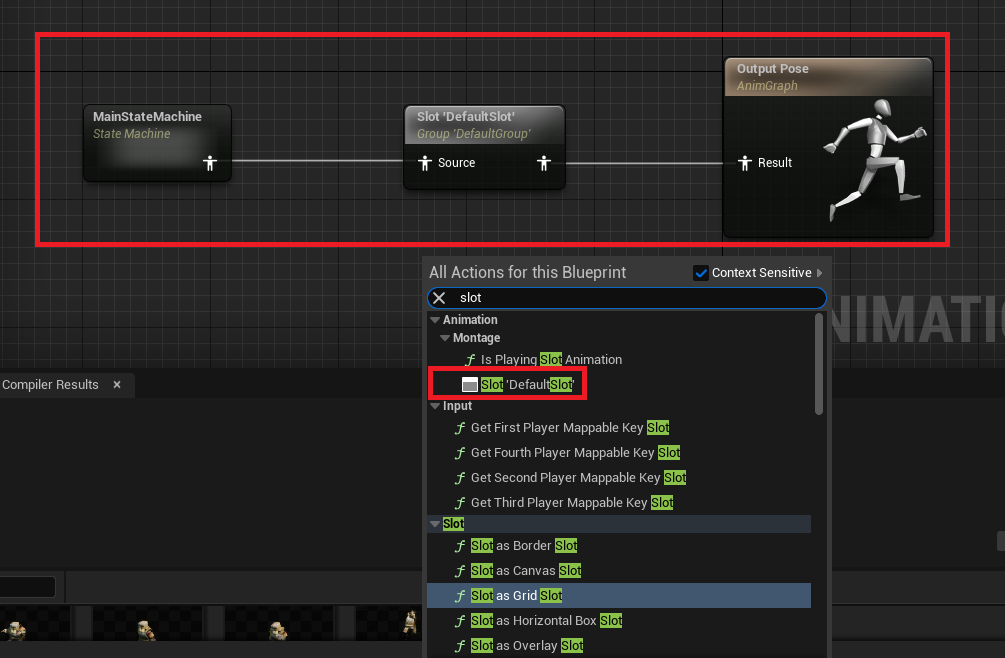Click the Slot 'DefaultSlot' node output pin
1005x658 pixels.
(544, 163)
